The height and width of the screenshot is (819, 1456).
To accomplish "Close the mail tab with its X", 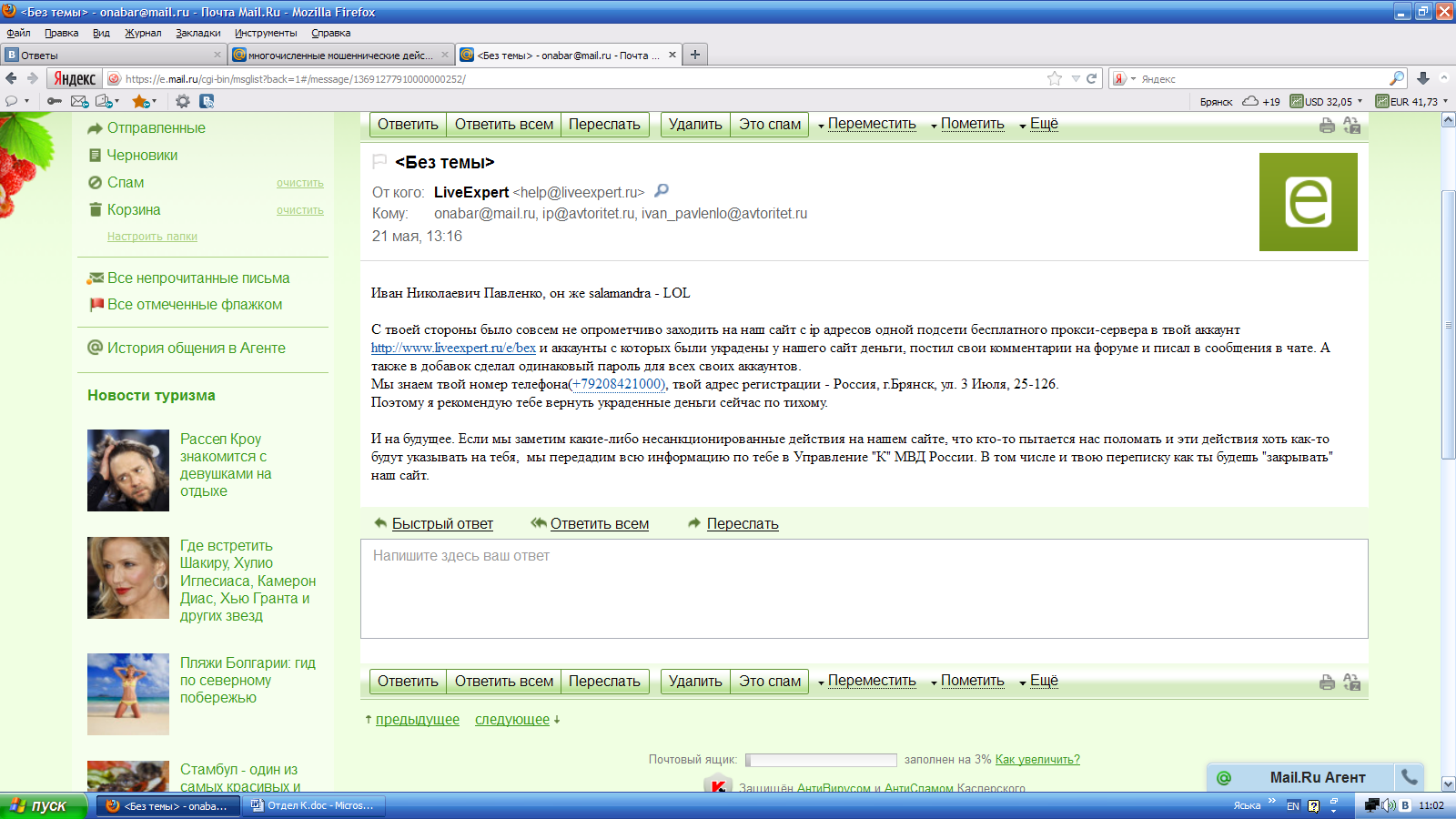I will point(672,55).
